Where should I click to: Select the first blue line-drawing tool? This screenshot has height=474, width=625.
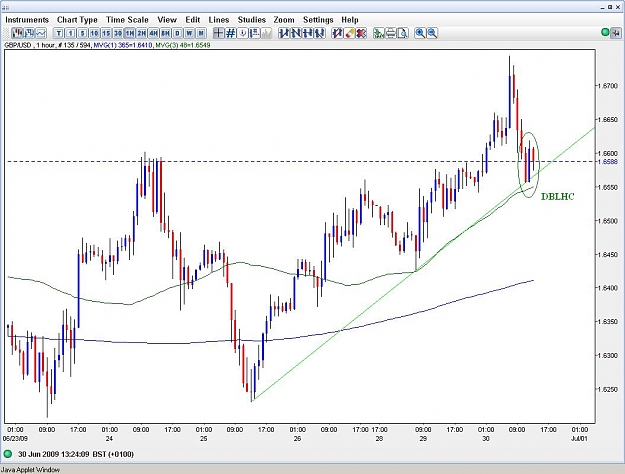tap(284, 33)
